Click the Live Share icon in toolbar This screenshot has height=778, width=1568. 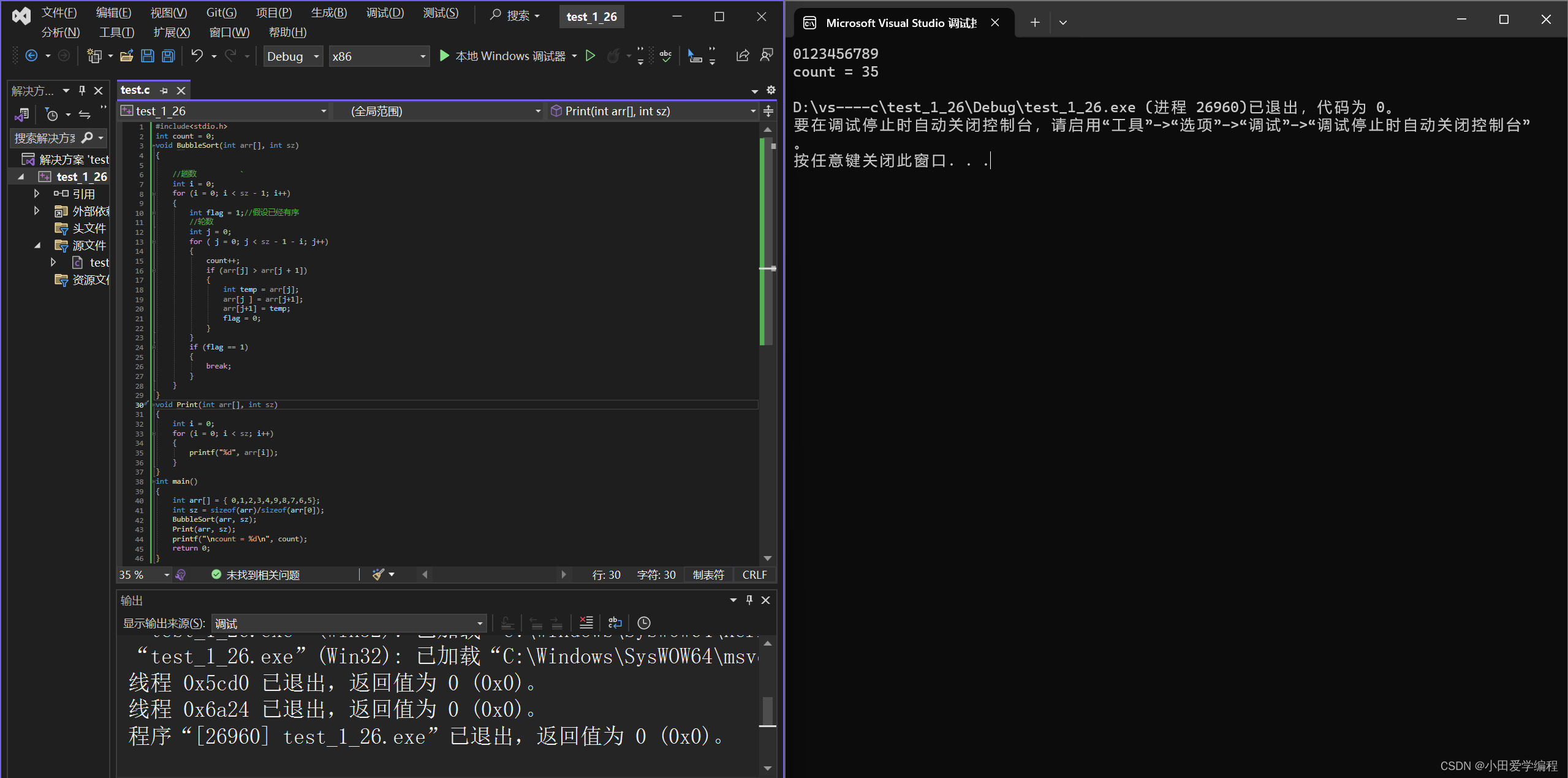coord(742,56)
